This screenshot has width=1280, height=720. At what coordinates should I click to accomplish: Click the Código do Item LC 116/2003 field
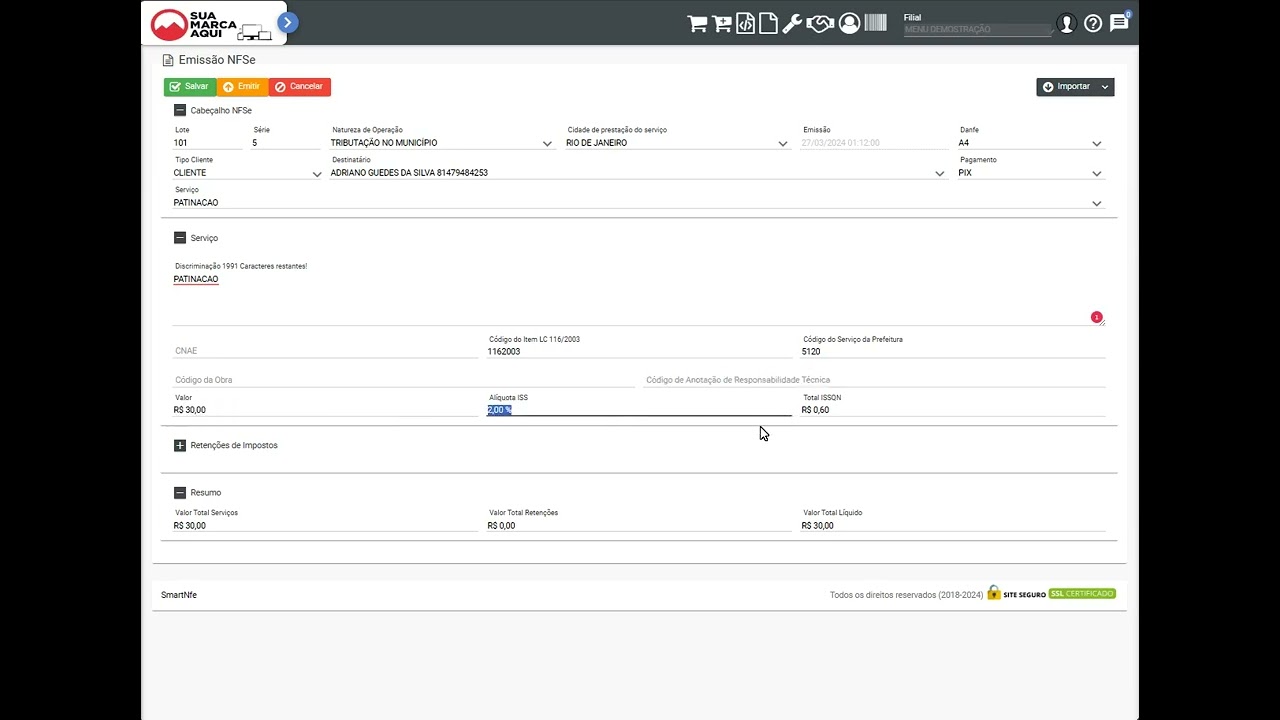click(639, 351)
